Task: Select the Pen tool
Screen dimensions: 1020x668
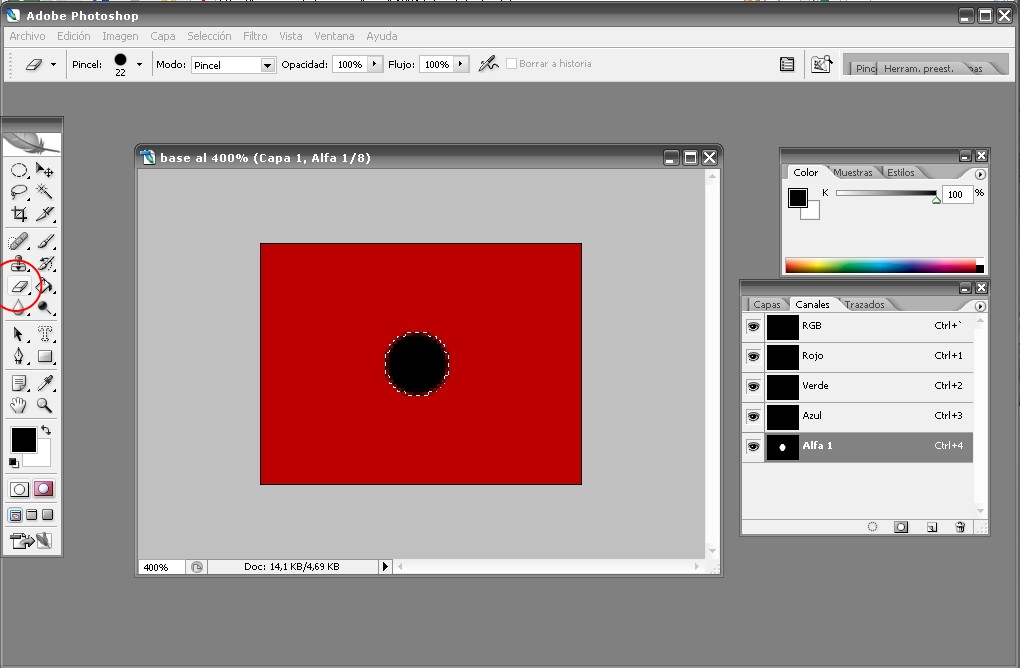Action: click(19, 356)
